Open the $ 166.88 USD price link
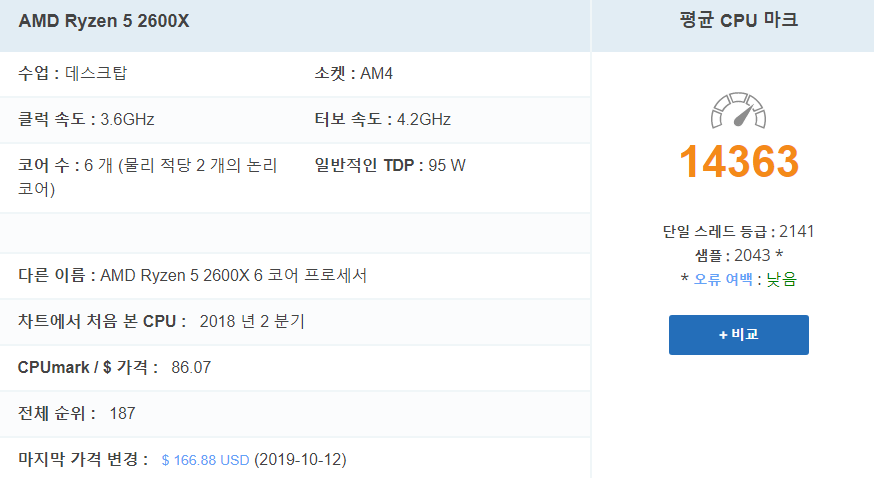Image resolution: width=874 pixels, height=478 pixels. pos(205,460)
